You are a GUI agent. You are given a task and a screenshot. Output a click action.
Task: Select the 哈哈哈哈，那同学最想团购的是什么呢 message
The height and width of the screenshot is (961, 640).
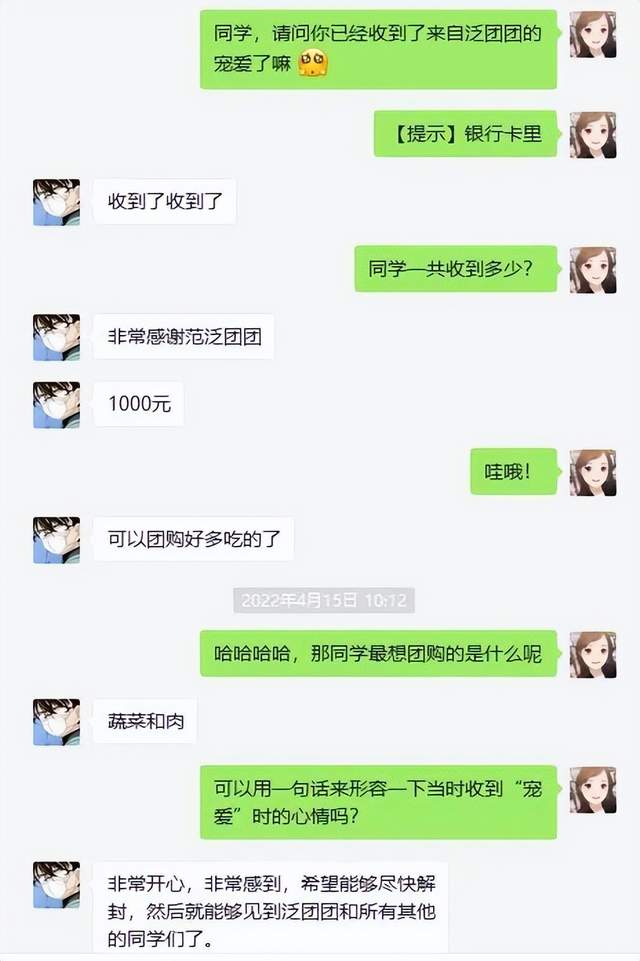[x=378, y=653]
